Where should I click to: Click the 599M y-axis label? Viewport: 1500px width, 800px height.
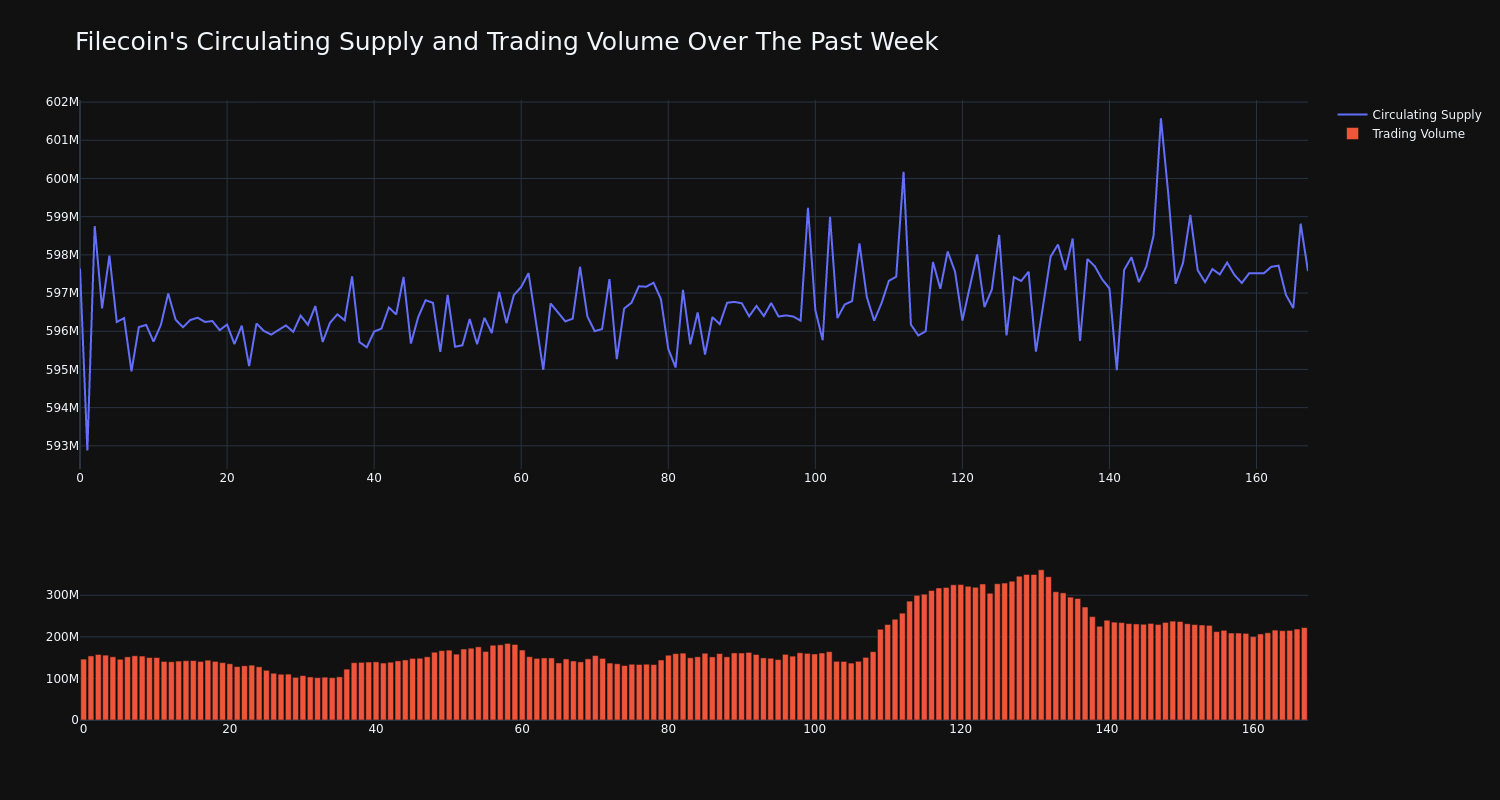coord(61,217)
